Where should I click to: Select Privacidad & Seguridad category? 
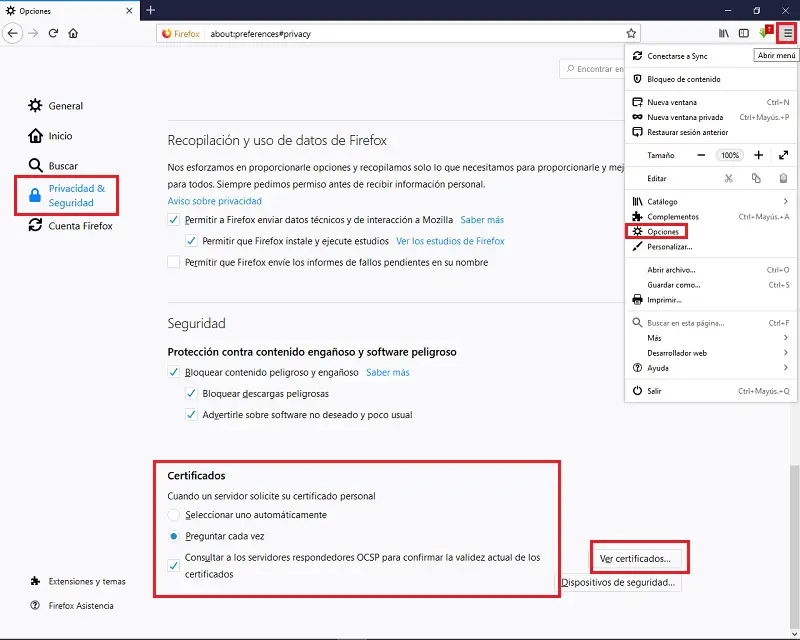[67, 195]
